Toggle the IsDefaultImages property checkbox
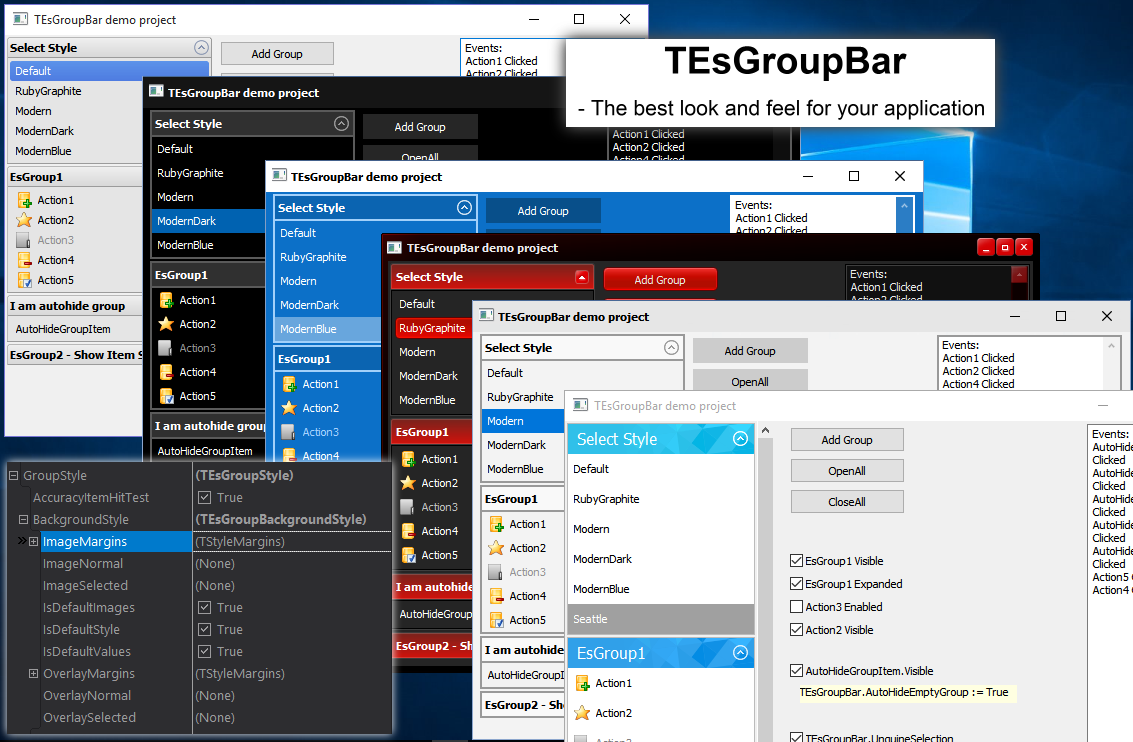This screenshot has width=1133, height=742. 204,608
